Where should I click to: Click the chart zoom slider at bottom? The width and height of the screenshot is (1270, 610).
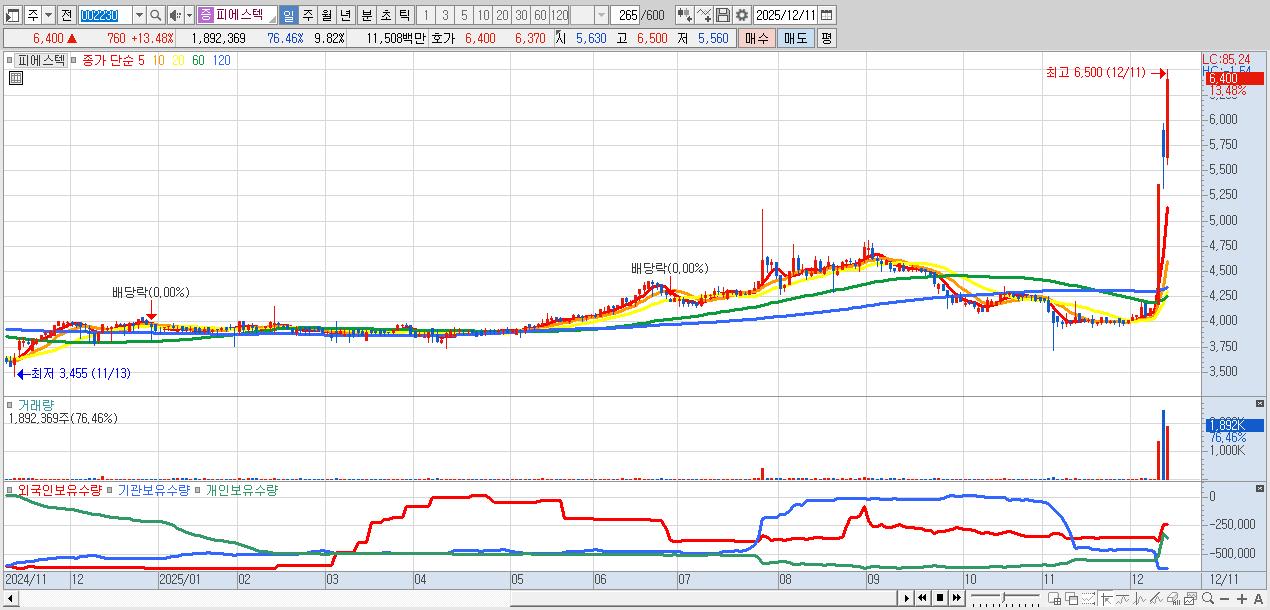click(x=1005, y=598)
